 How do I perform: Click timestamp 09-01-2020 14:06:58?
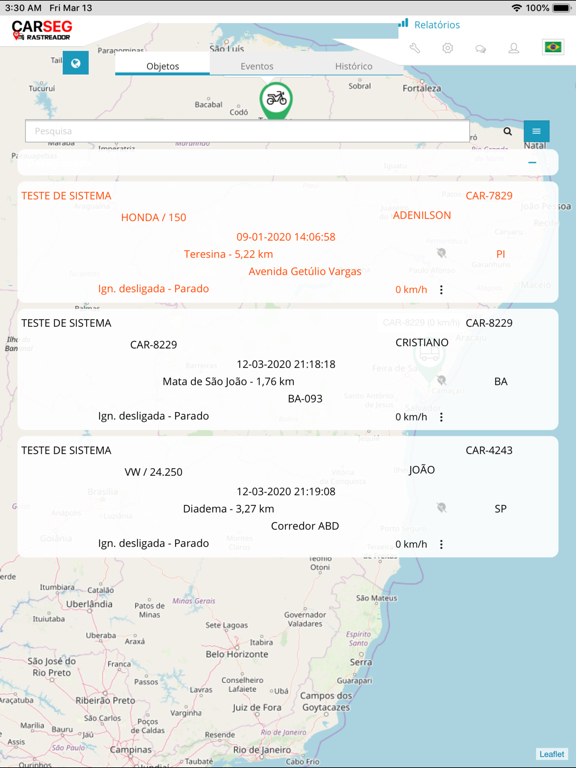pyautogui.click(x=286, y=237)
